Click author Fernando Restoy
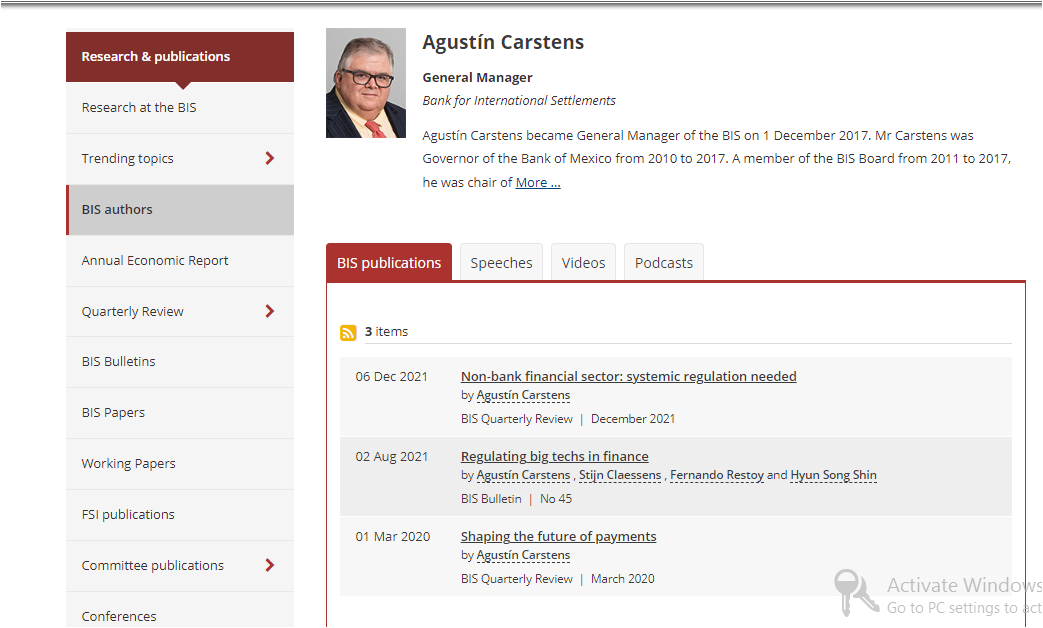This screenshot has width=1043, height=628. click(717, 475)
